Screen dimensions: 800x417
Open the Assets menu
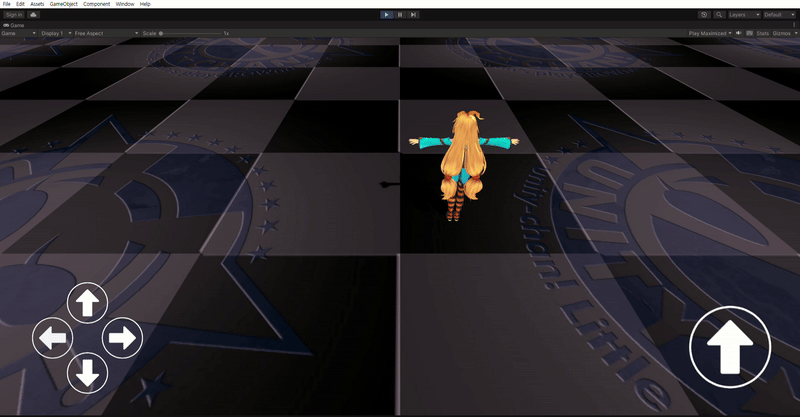click(37, 4)
